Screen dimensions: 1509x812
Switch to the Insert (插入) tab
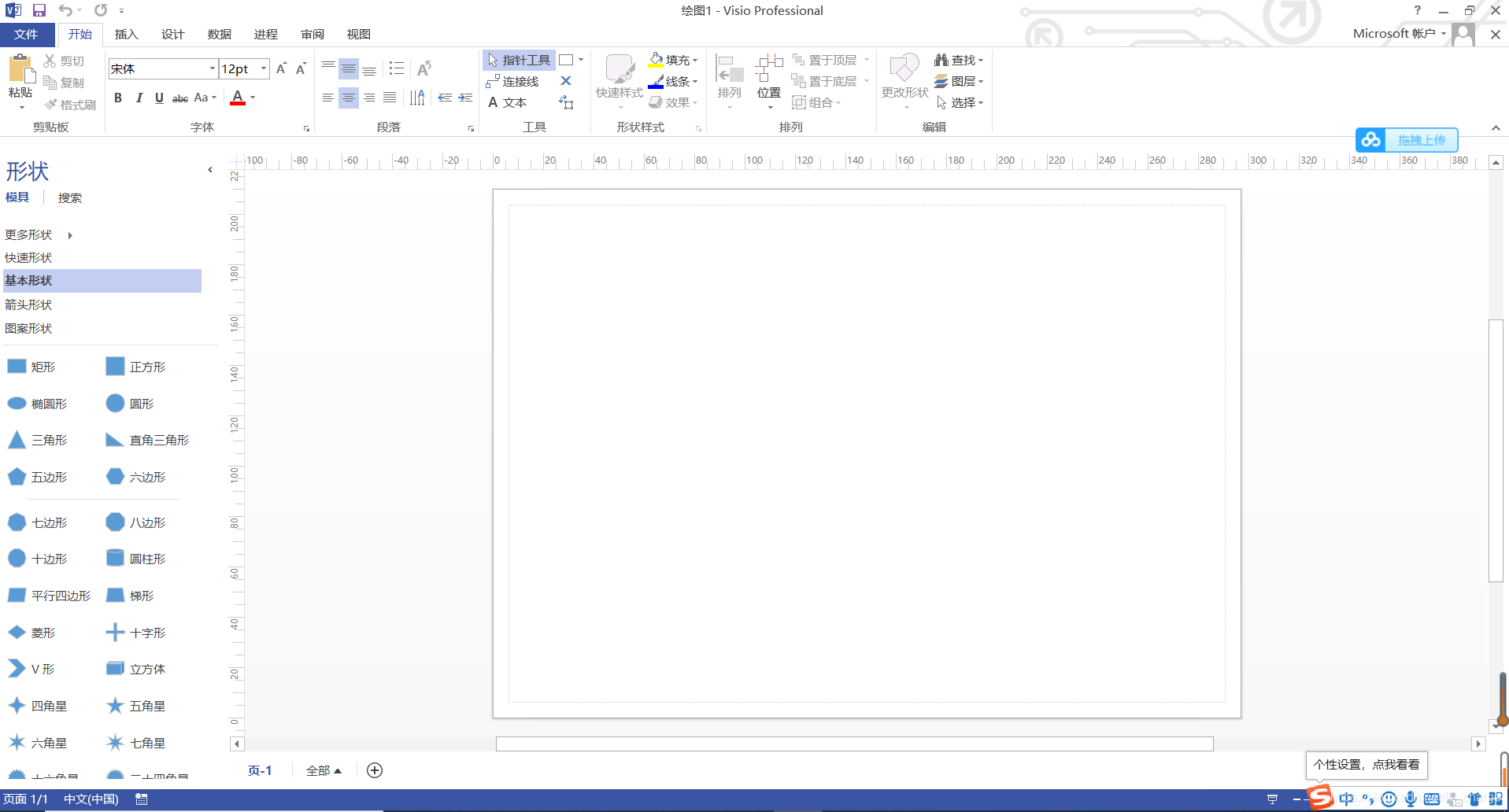point(126,35)
